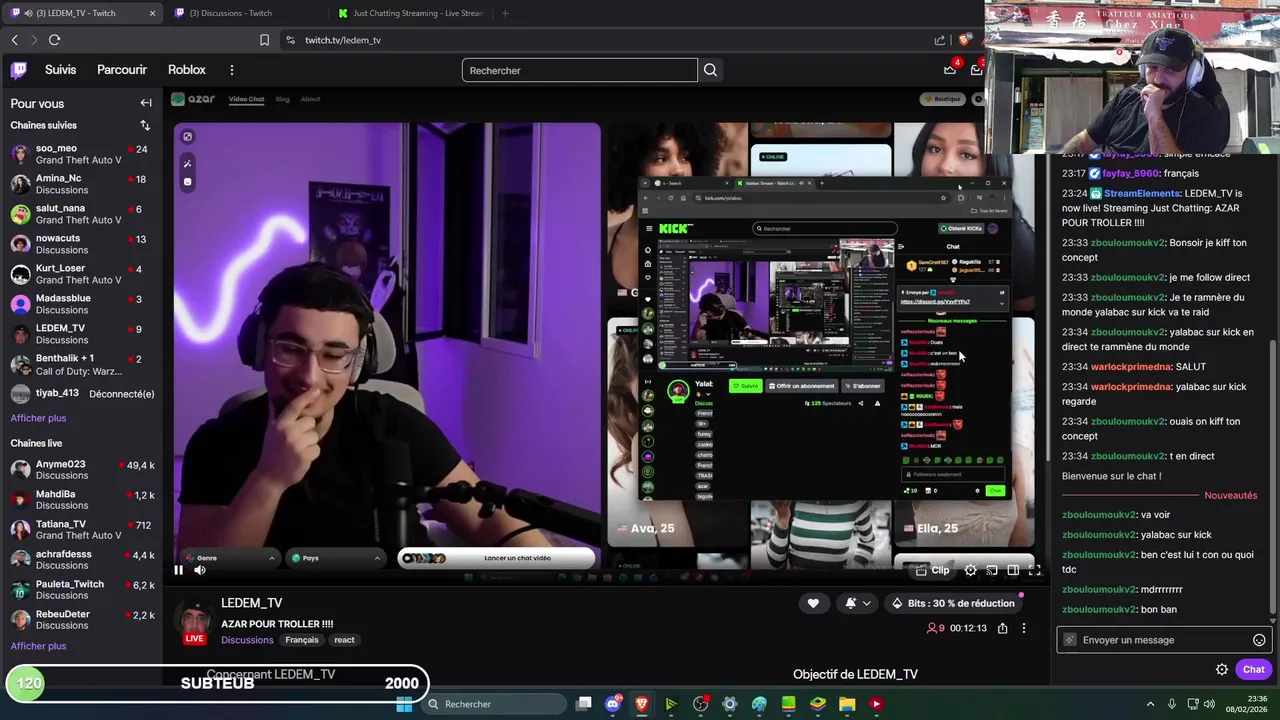Show more followed channels with Afficher plus
The width and height of the screenshot is (1280, 720).
tap(38, 418)
